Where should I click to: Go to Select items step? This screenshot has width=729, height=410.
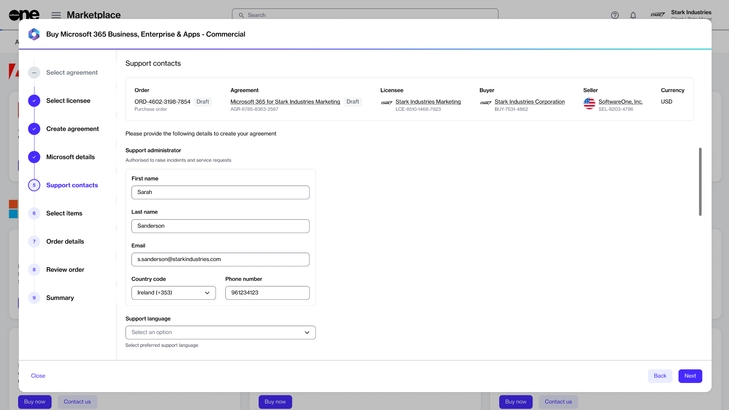point(64,213)
